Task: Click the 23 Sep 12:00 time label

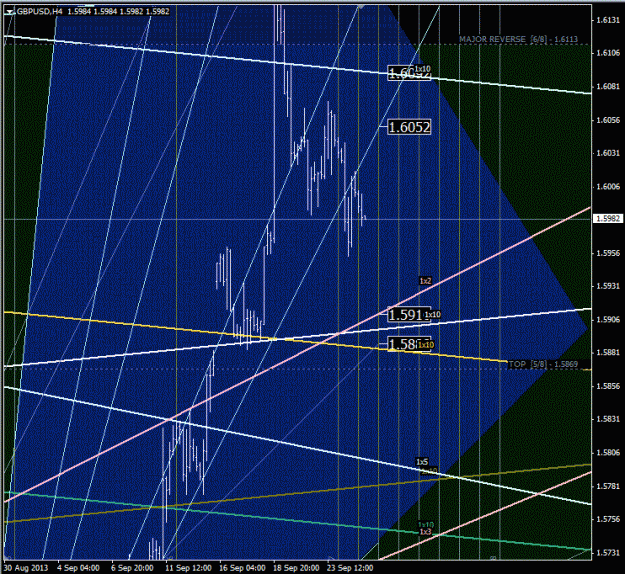Action: coord(350,568)
